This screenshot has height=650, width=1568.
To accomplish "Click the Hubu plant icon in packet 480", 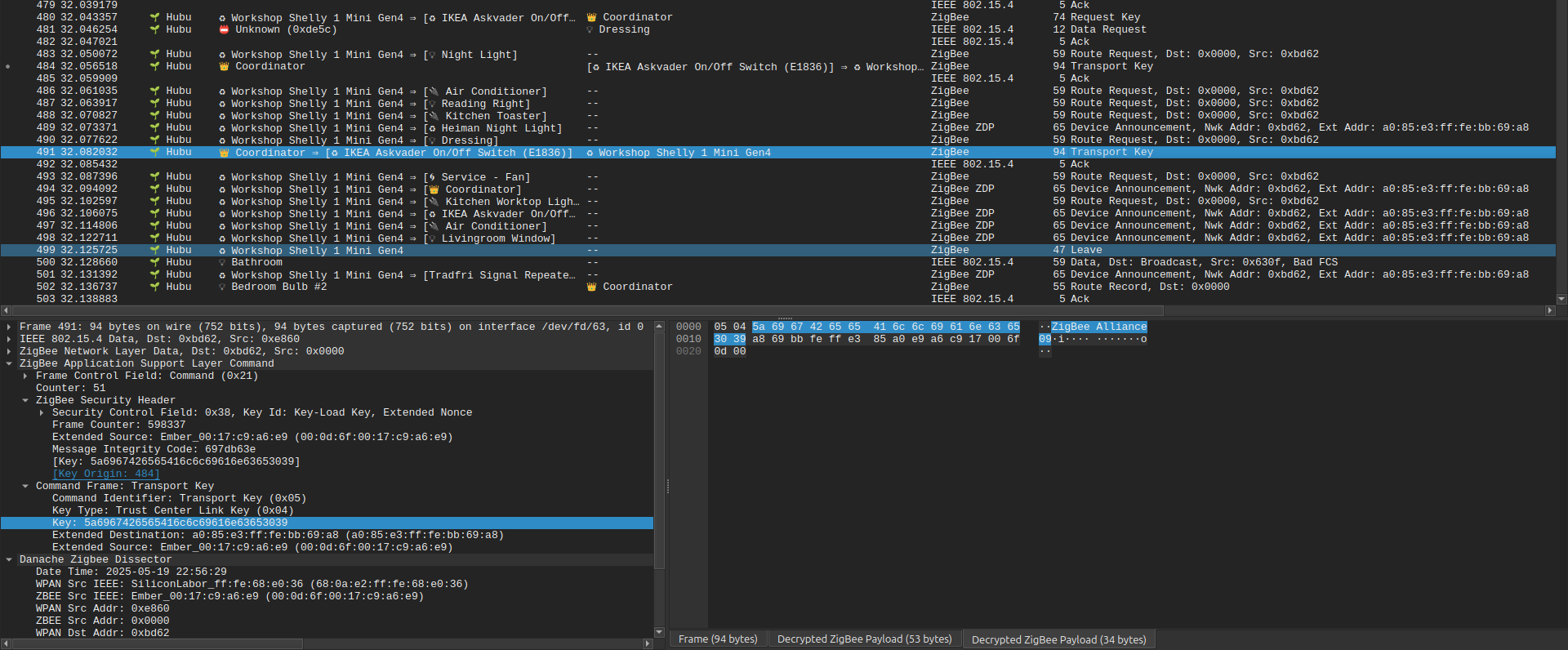I will pyautogui.click(x=154, y=17).
